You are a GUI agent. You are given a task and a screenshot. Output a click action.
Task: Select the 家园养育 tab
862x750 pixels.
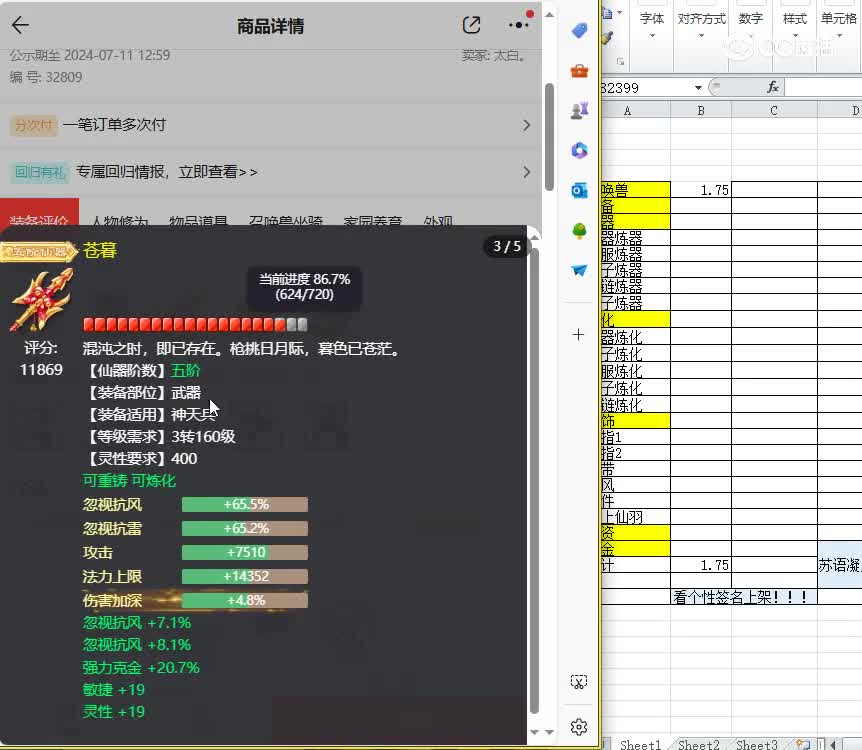tap(373, 221)
